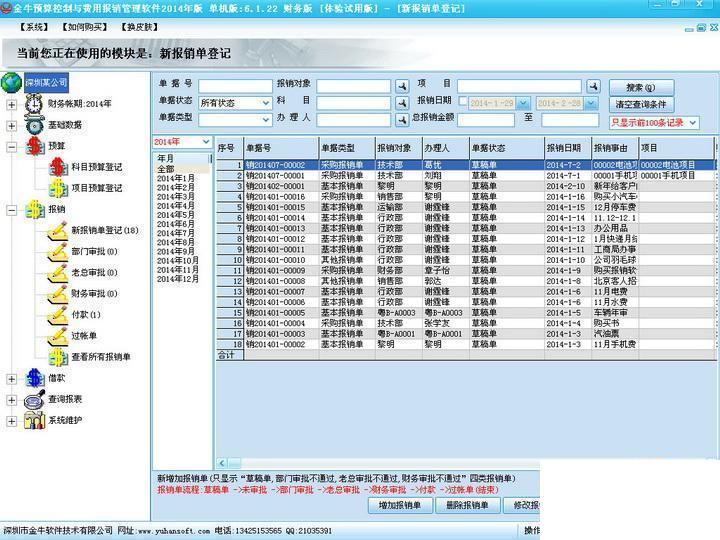Select 2014年7月 in the month list
720x540 pixels.
[176, 233]
